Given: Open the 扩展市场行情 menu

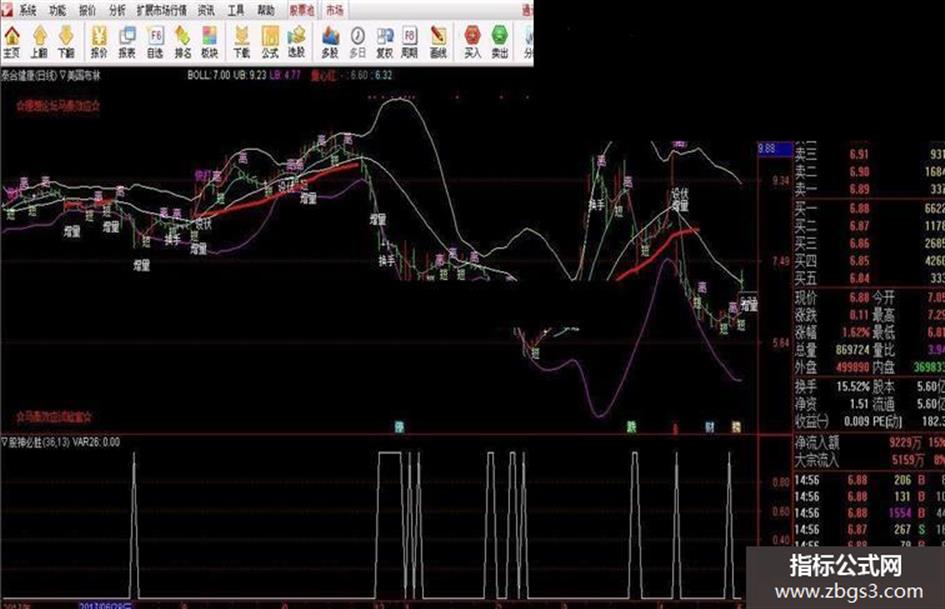Looking at the screenshot, I should coord(162,10).
